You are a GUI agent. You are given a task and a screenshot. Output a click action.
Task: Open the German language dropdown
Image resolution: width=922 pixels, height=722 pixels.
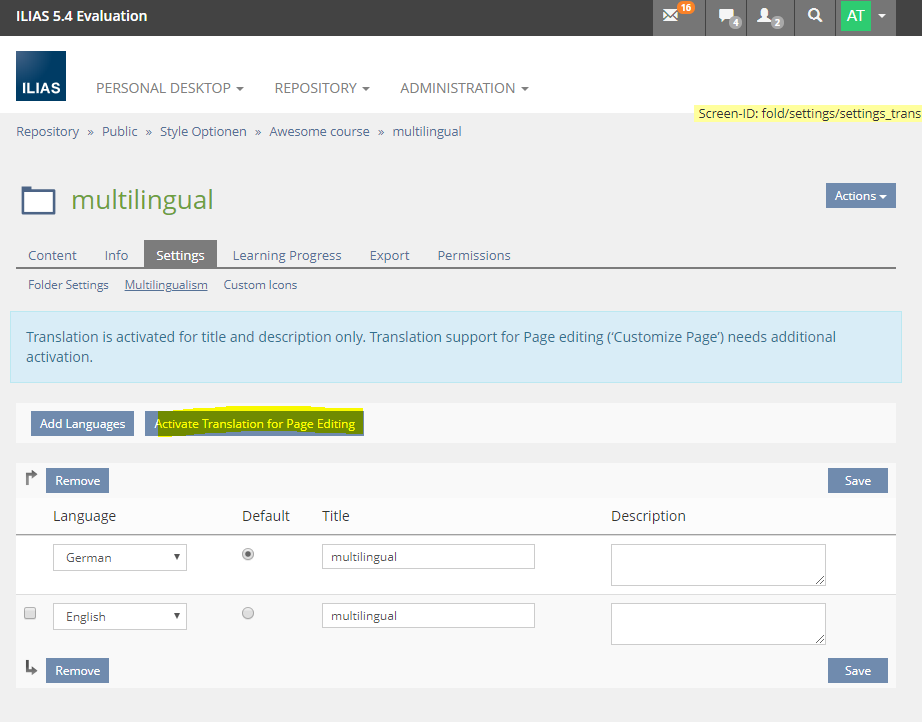[x=120, y=557]
